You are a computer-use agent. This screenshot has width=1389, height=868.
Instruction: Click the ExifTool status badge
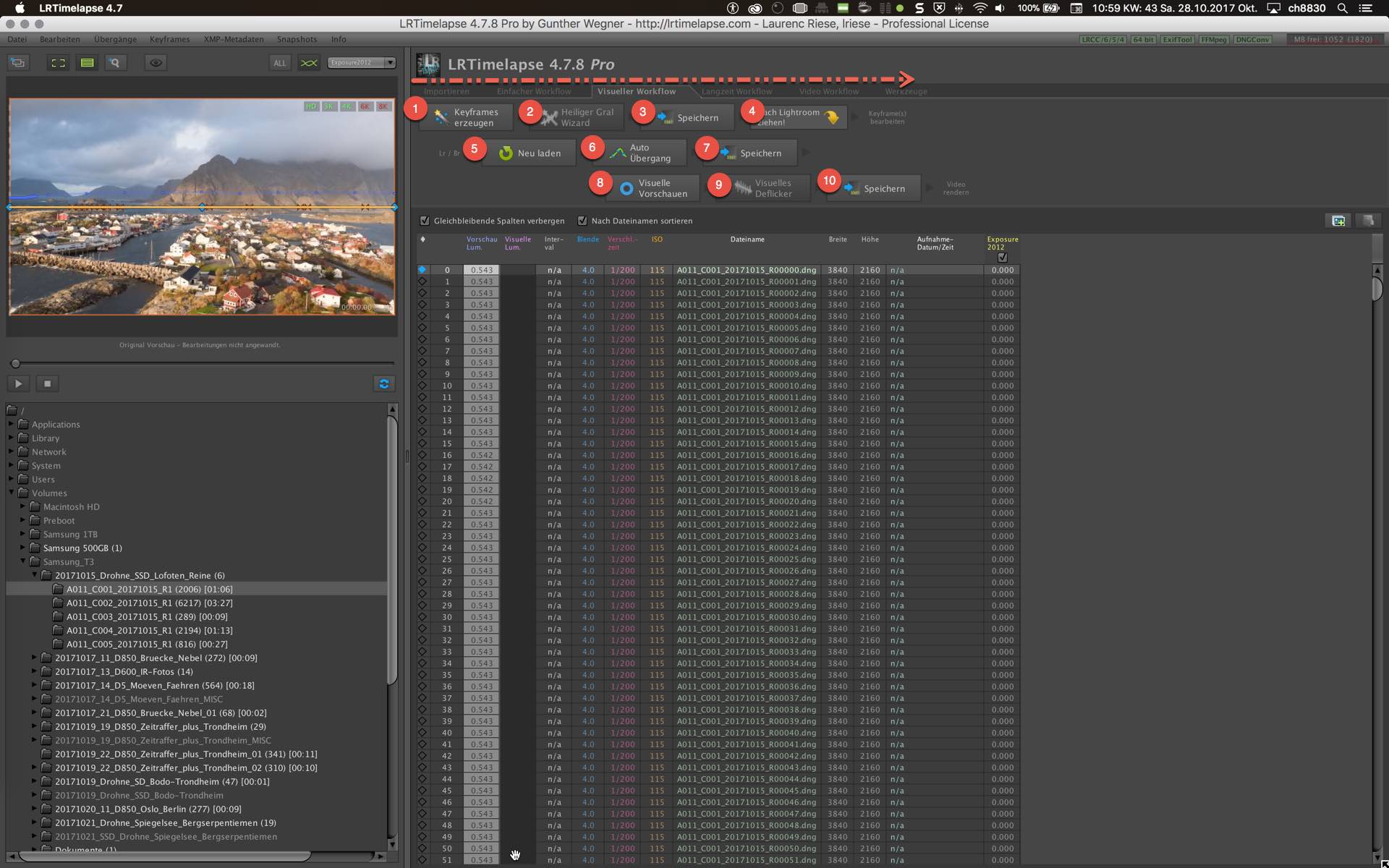click(x=1177, y=40)
